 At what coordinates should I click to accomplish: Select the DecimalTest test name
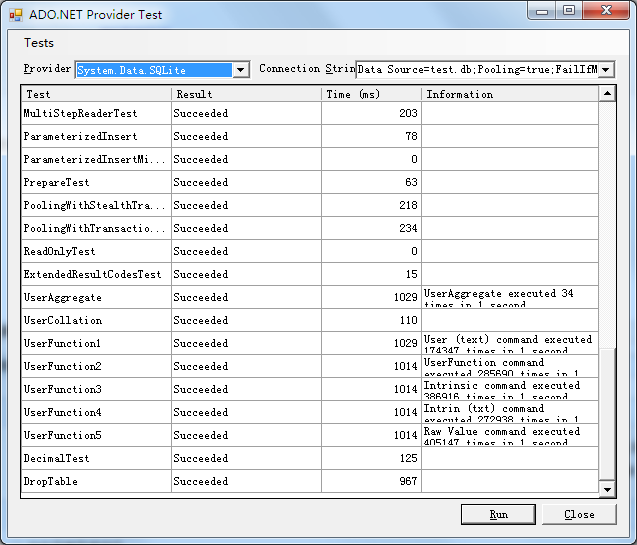pyautogui.click(x=56, y=458)
